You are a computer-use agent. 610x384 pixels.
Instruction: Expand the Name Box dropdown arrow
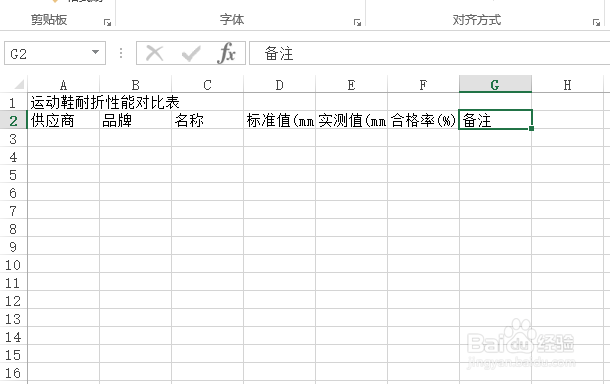tap(95, 52)
